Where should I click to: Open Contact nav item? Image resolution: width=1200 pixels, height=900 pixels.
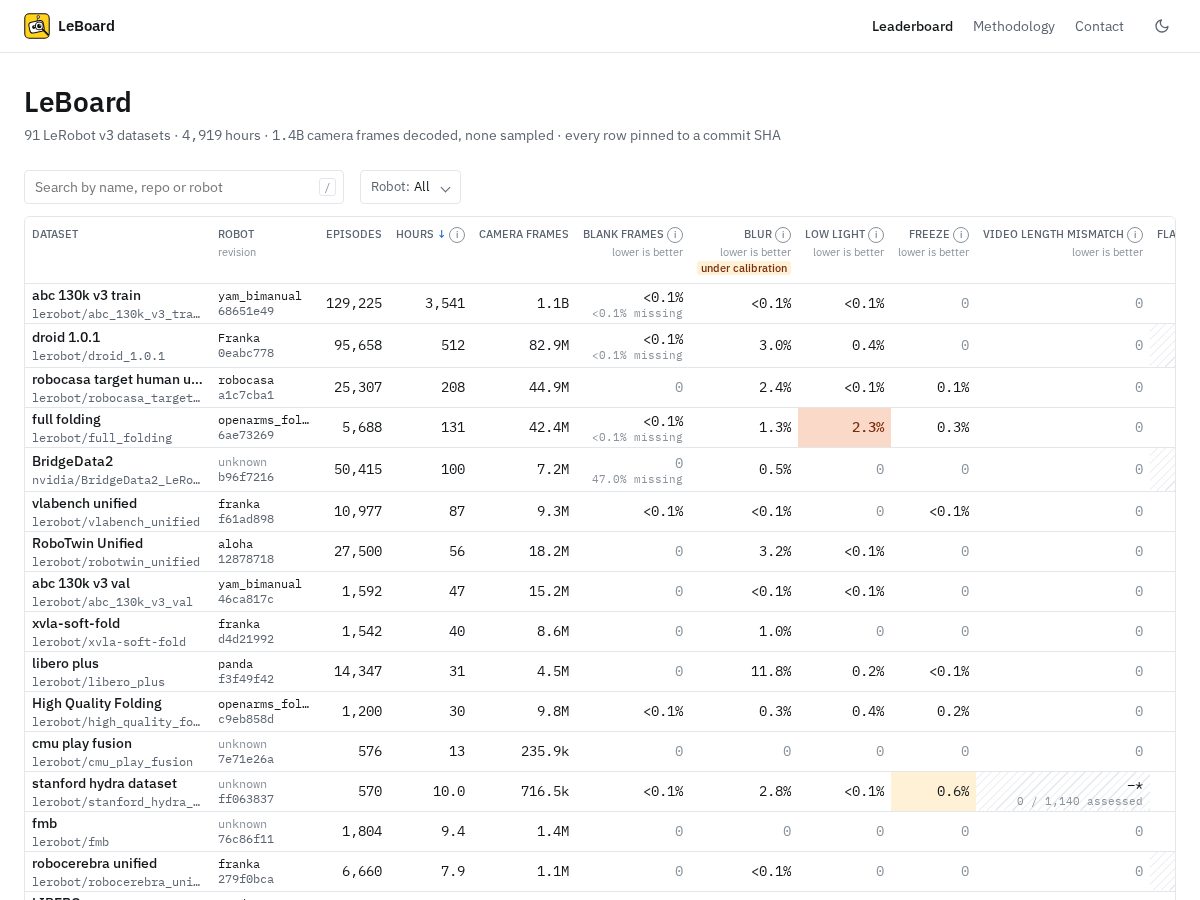[1099, 26]
